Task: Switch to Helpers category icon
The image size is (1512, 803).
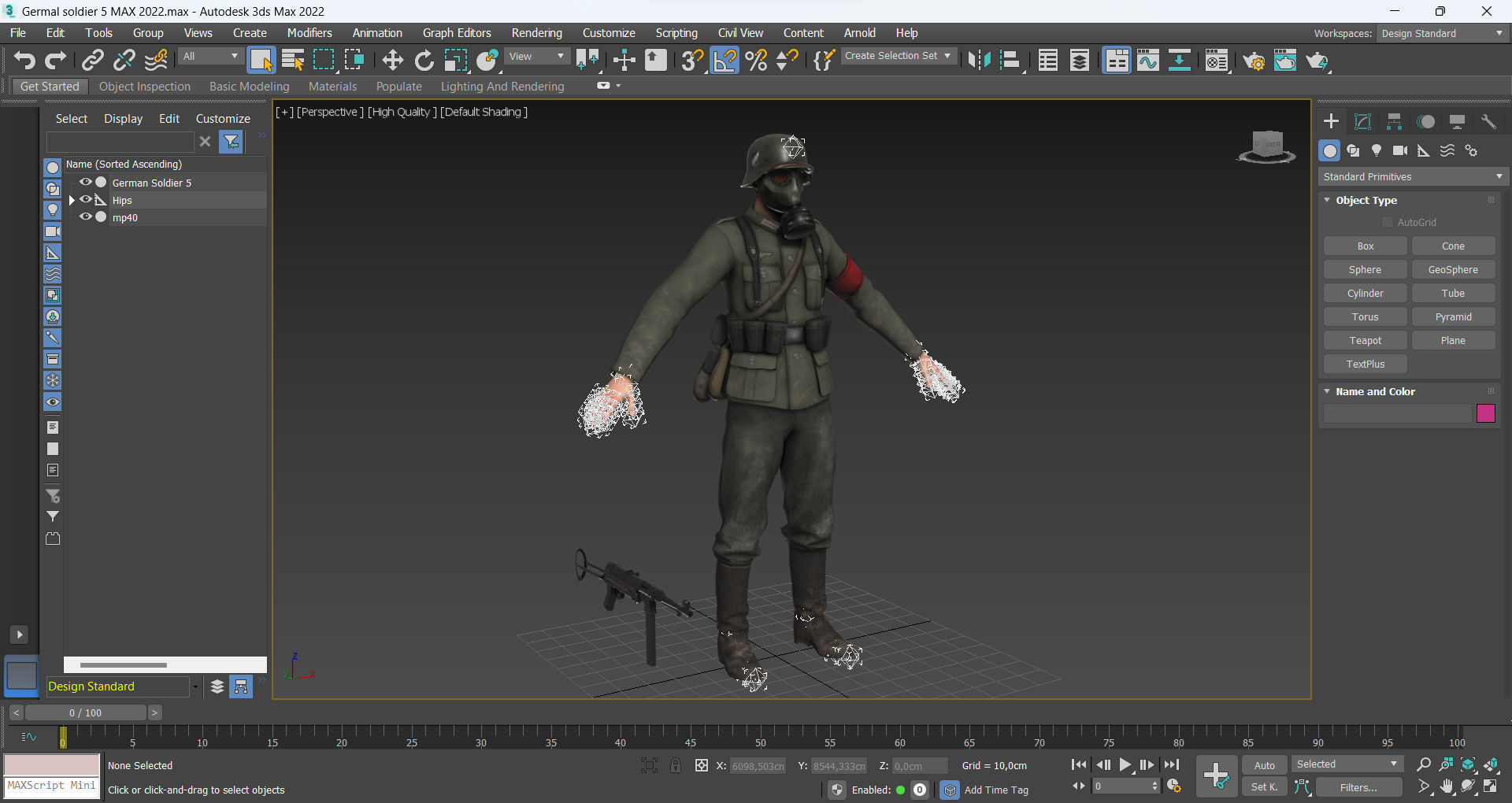Action: coord(1424,150)
